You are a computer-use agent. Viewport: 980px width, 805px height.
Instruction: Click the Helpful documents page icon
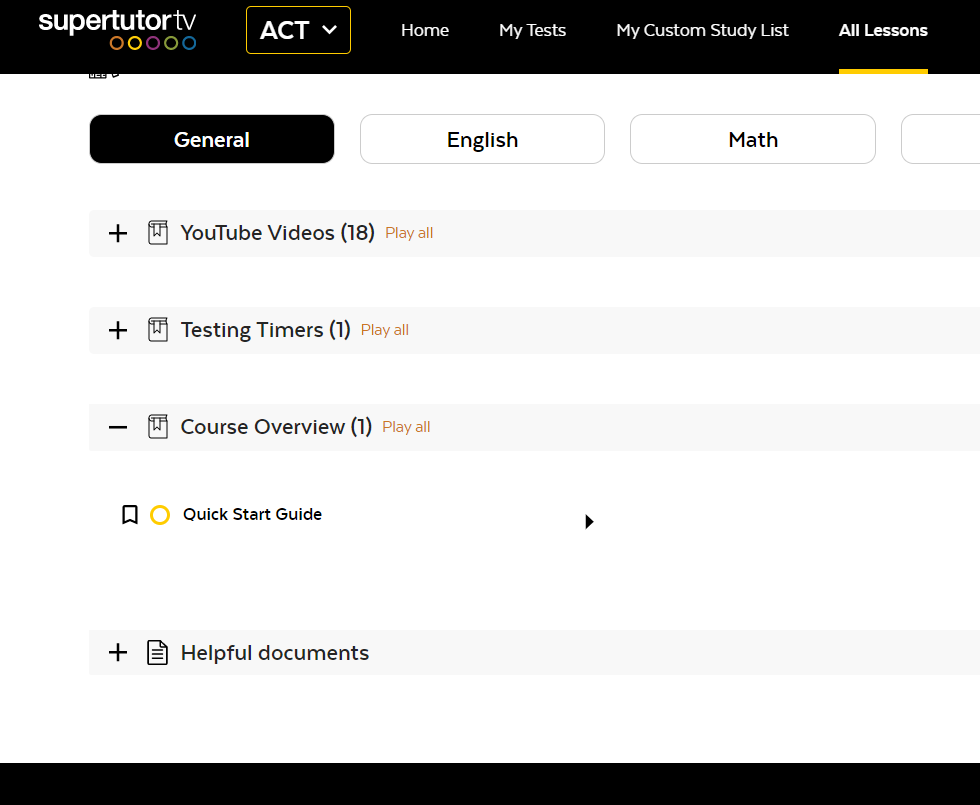click(x=158, y=653)
